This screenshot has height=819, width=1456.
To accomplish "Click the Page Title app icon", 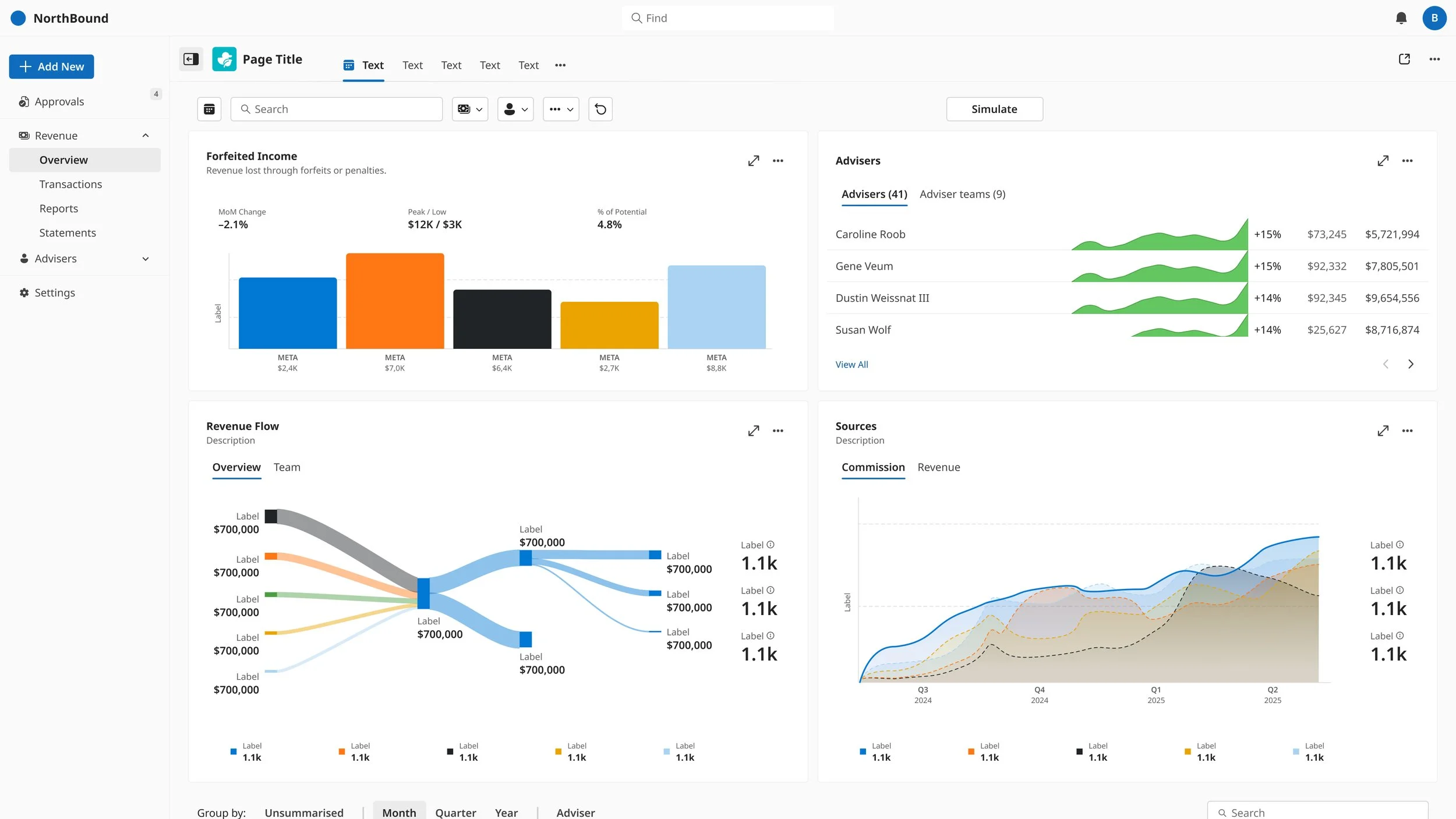I will (x=224, y=59).
